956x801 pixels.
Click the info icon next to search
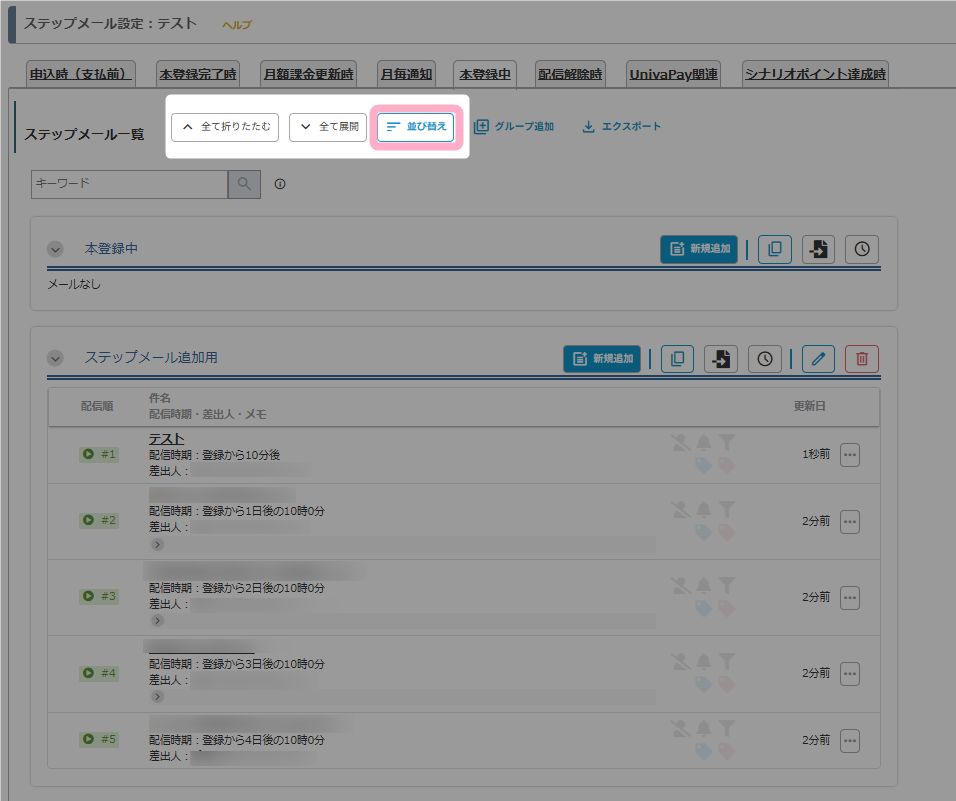click(x=280, y=184)
